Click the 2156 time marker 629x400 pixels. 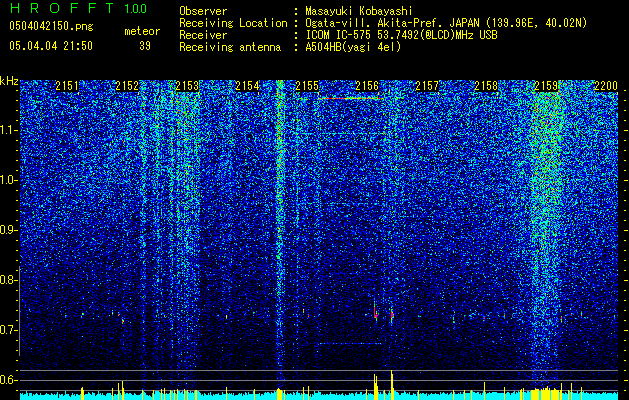pyautogui.click(x=367, y=86)
